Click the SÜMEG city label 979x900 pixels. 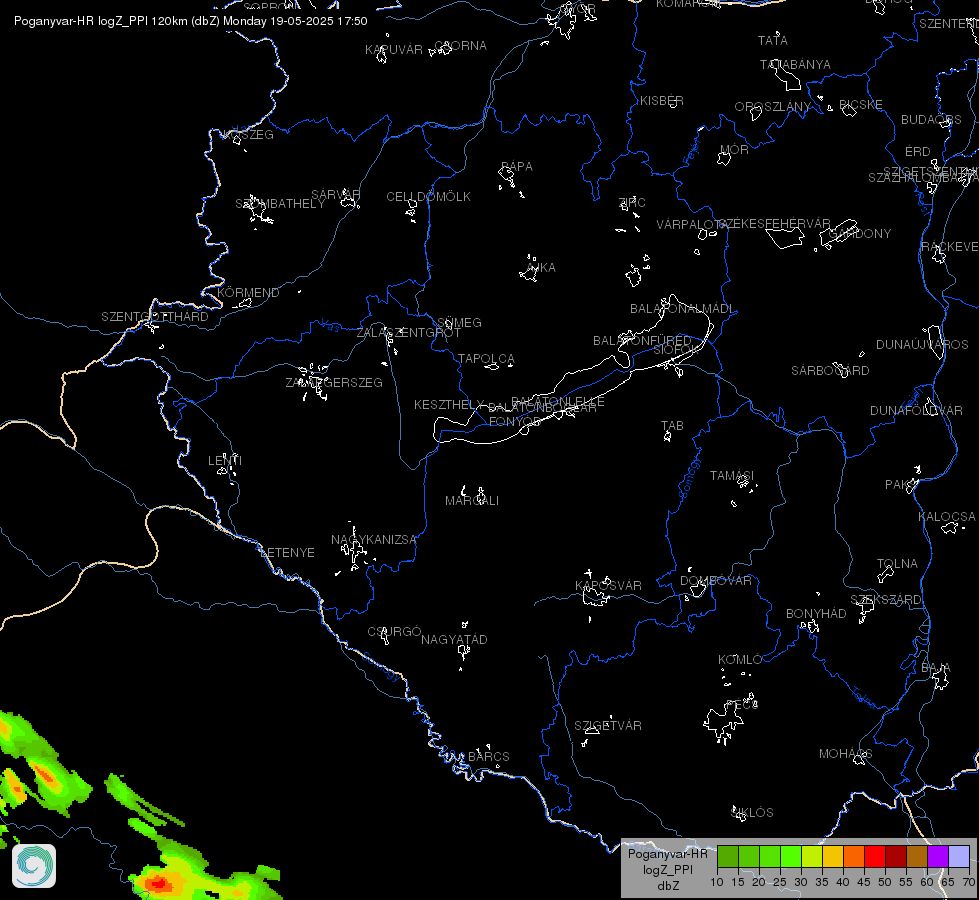459,322
